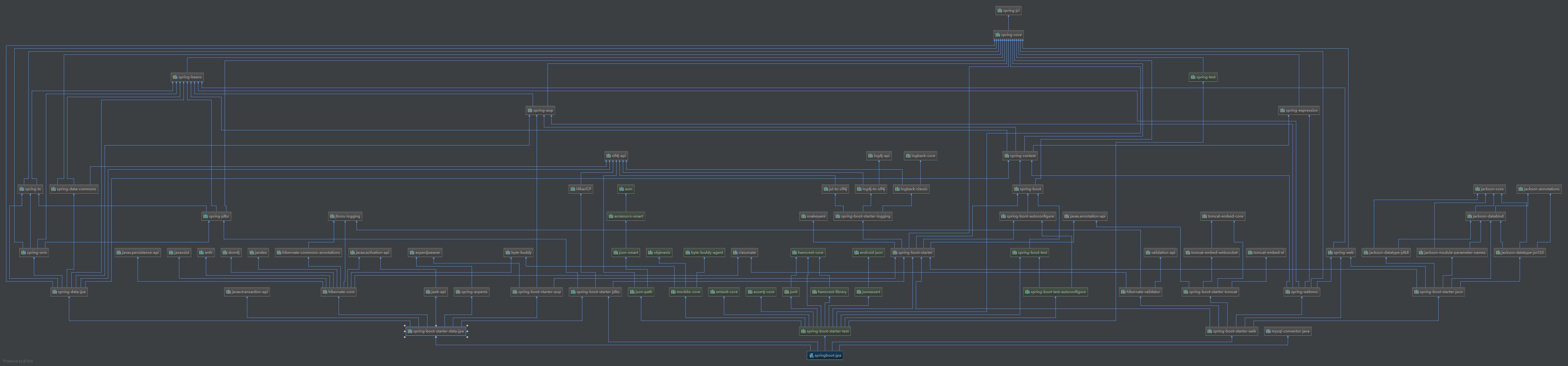
Task: Select the spring-boot-starter-web node
Action: click(x=1231, y=331)
